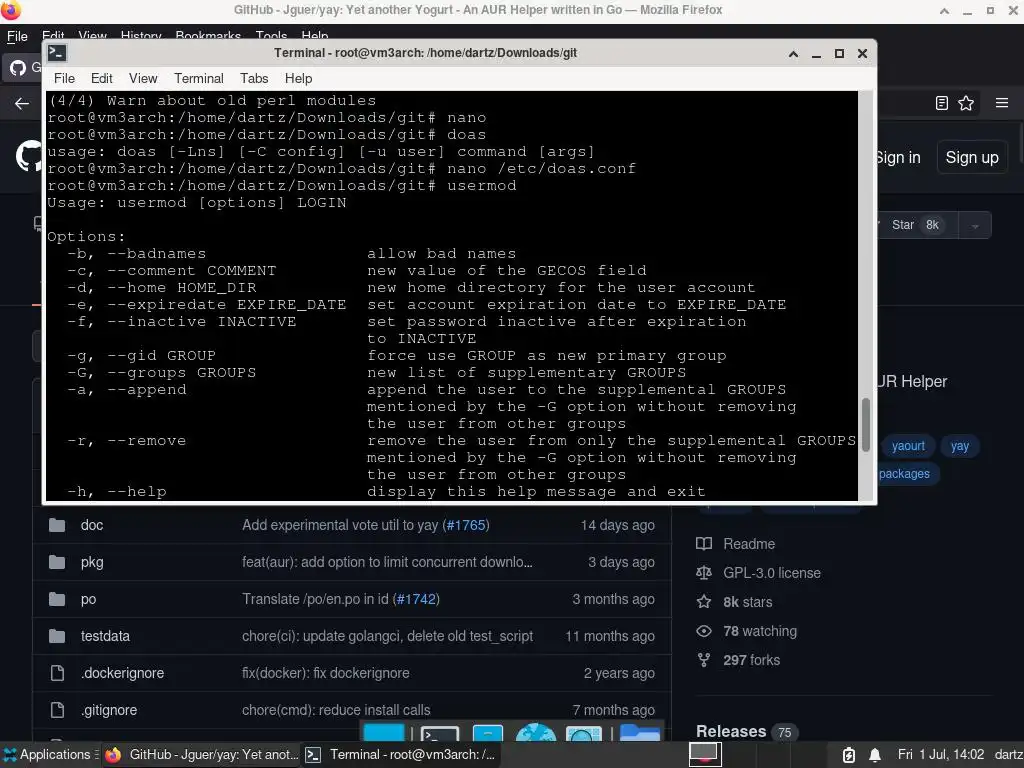
Task: Click the watching eye icon
Action: pos(704,631)
